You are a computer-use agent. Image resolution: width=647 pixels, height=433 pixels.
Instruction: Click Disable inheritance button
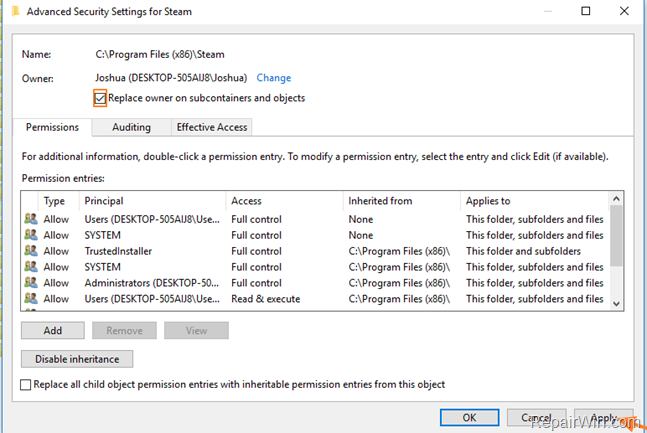(x=77, y=359)
